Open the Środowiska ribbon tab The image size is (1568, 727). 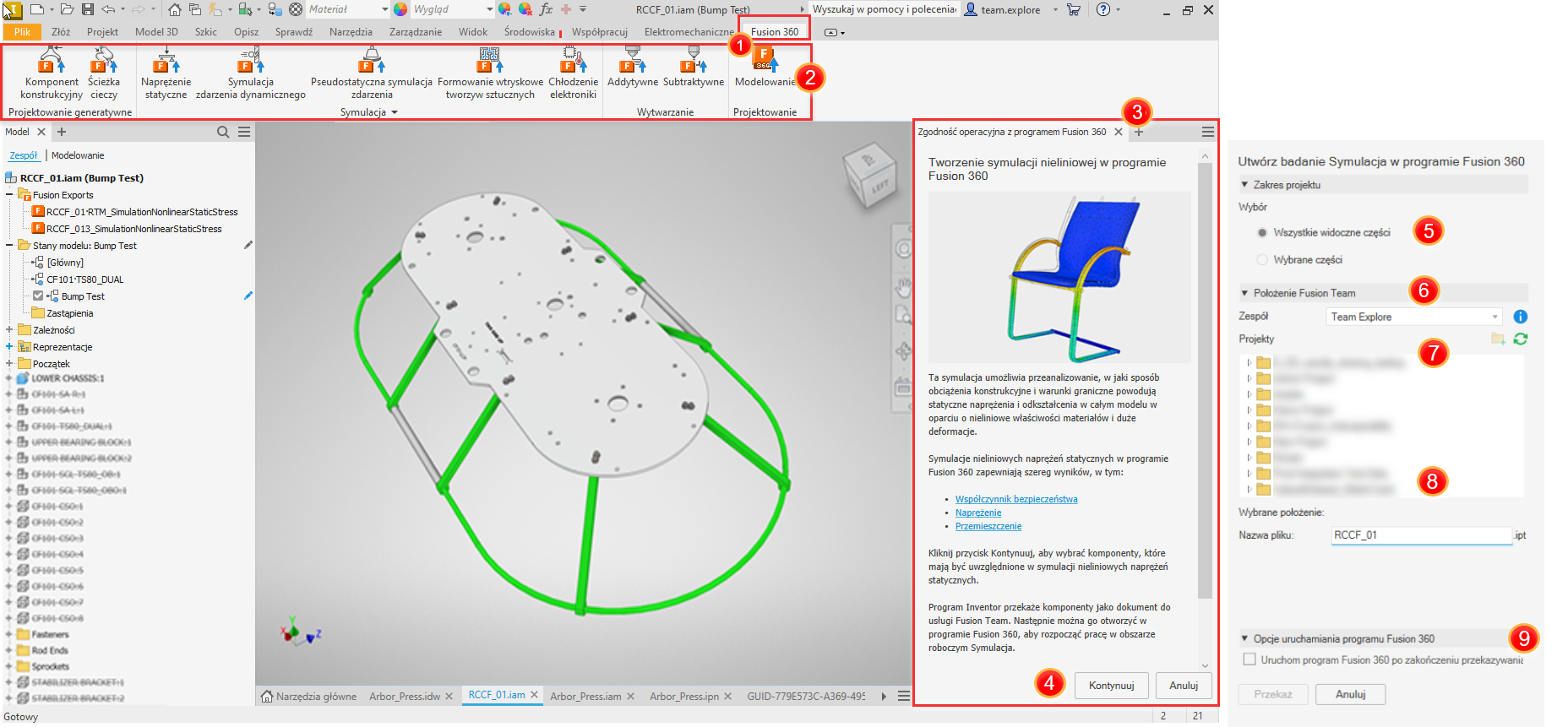click(x=530, y=32)
